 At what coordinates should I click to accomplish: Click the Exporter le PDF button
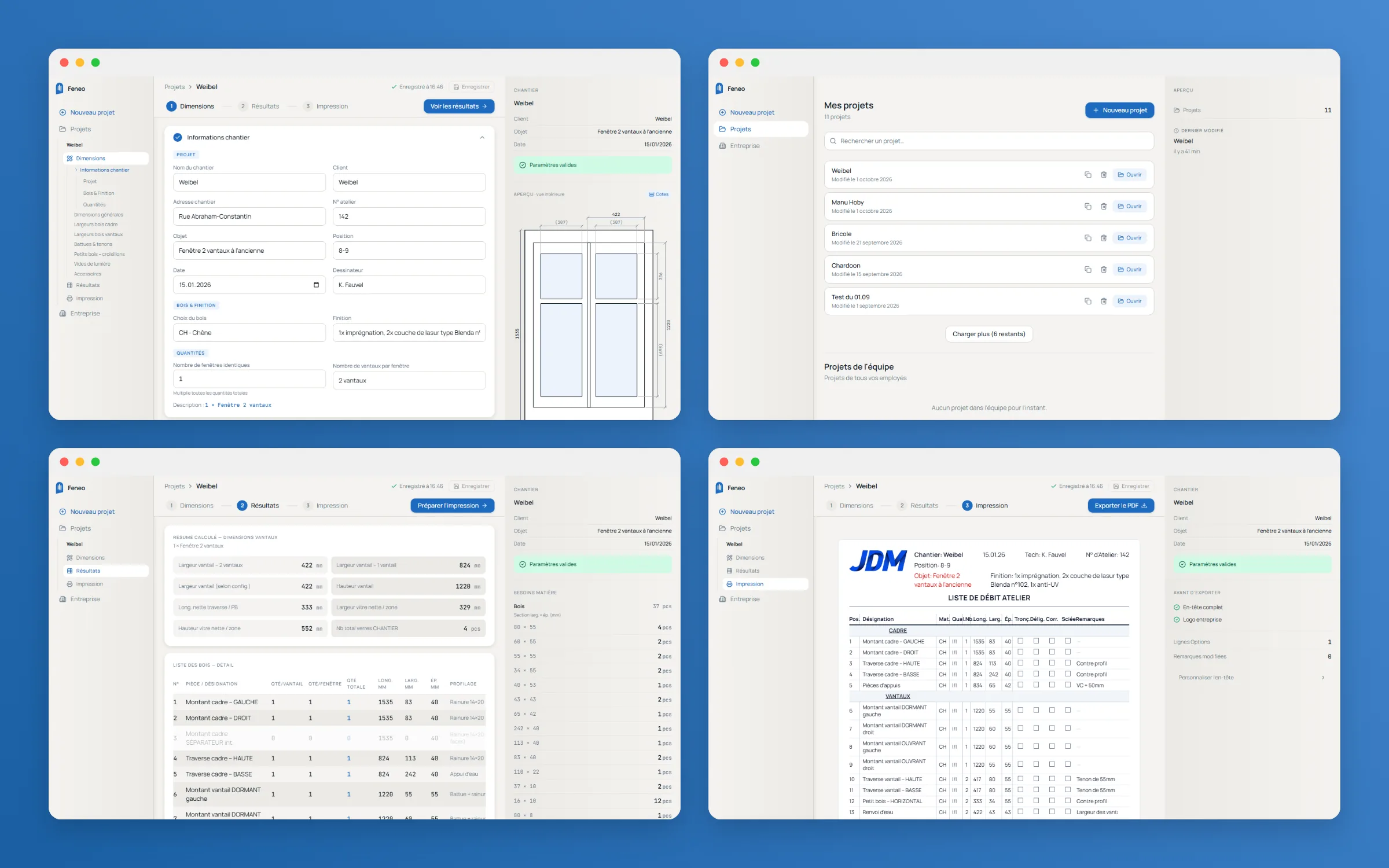tap(1121, 506)
